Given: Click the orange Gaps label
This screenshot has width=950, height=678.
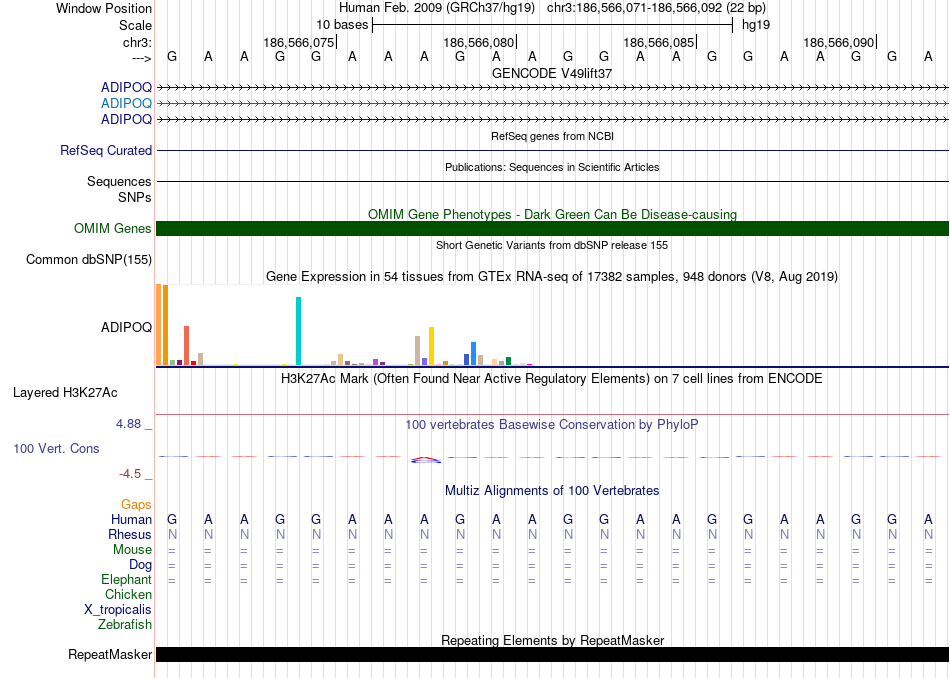Looking at the screenshot, I should [137, 505].
